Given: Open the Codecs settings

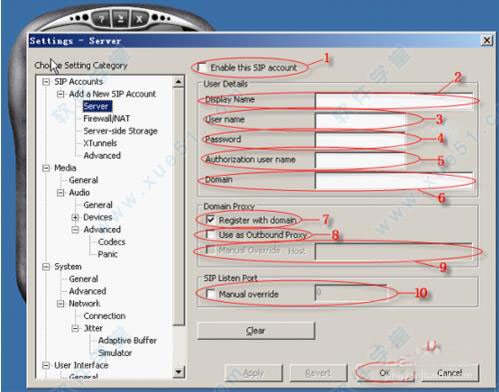Looking at the screenshot, I should coord(111,242).
